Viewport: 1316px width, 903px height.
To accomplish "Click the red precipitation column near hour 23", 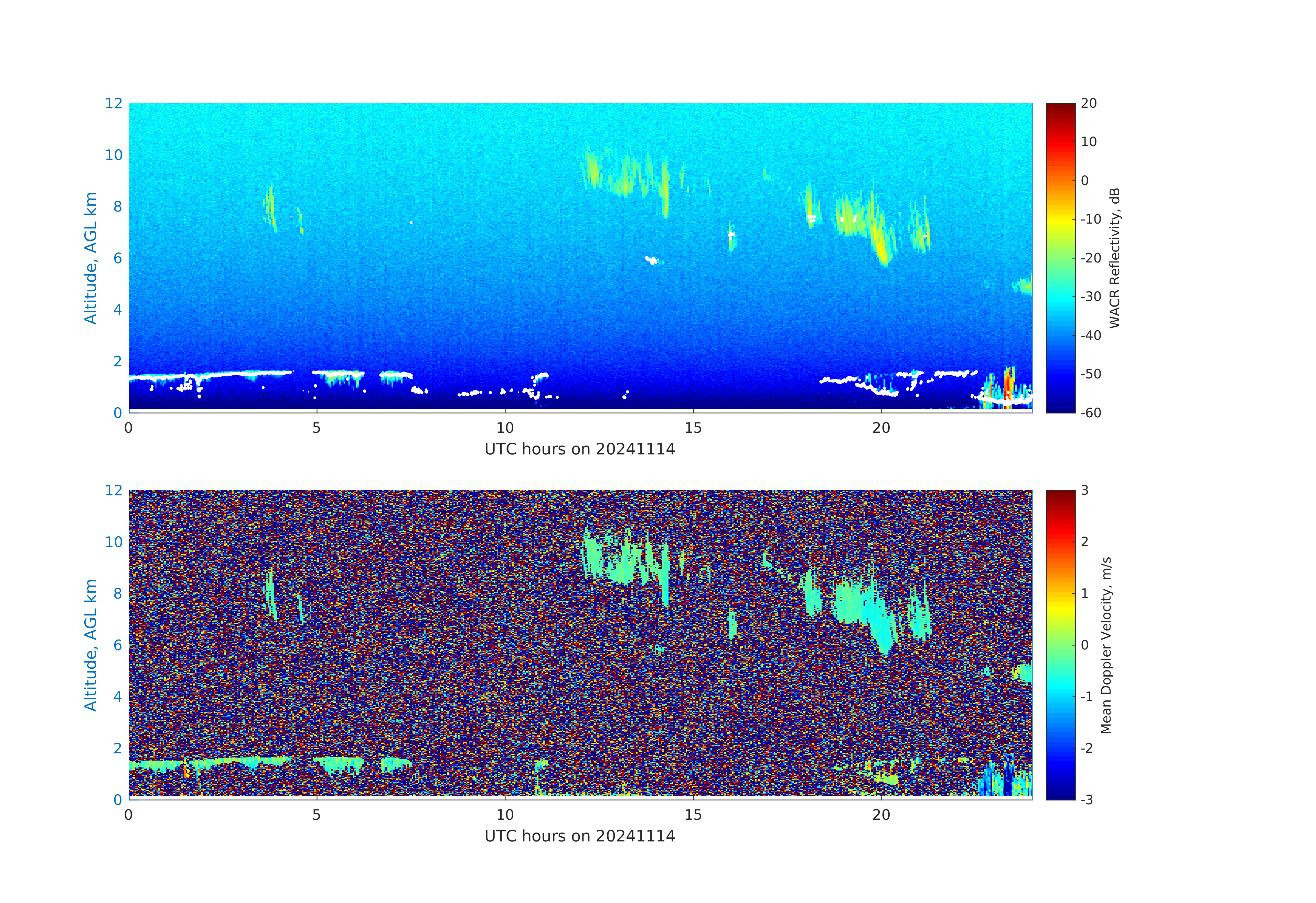I will (1008, 385).
